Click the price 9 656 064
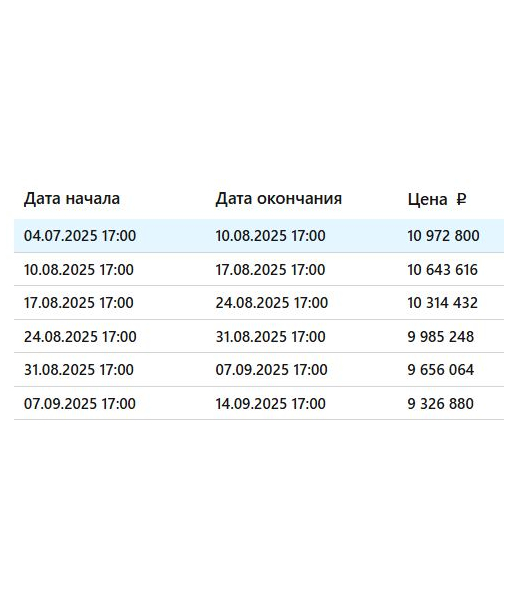The height and width of the screenshot is (600, 510). 441,370
